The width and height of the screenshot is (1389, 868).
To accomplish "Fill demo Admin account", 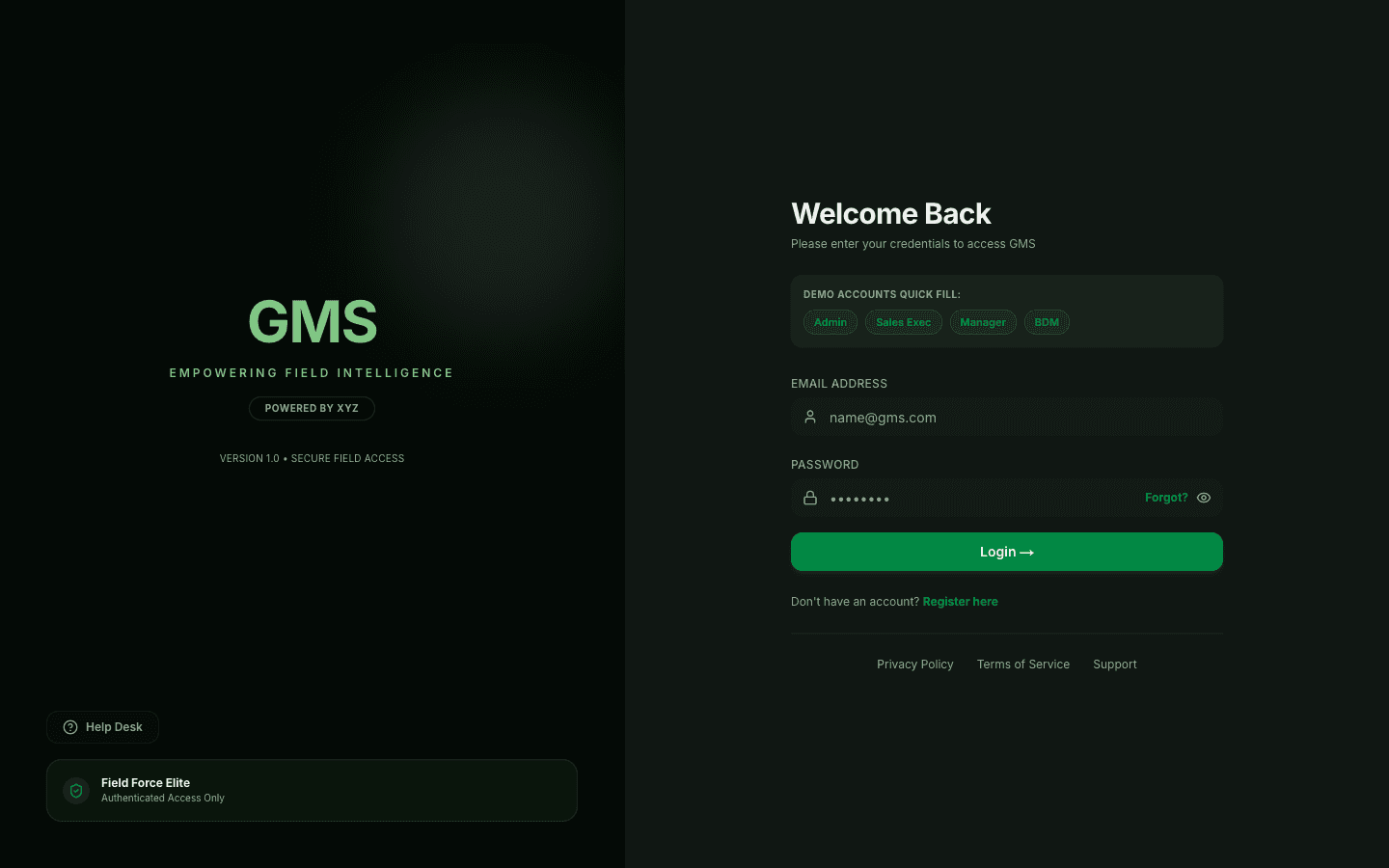I will click(x=831, y=322).
